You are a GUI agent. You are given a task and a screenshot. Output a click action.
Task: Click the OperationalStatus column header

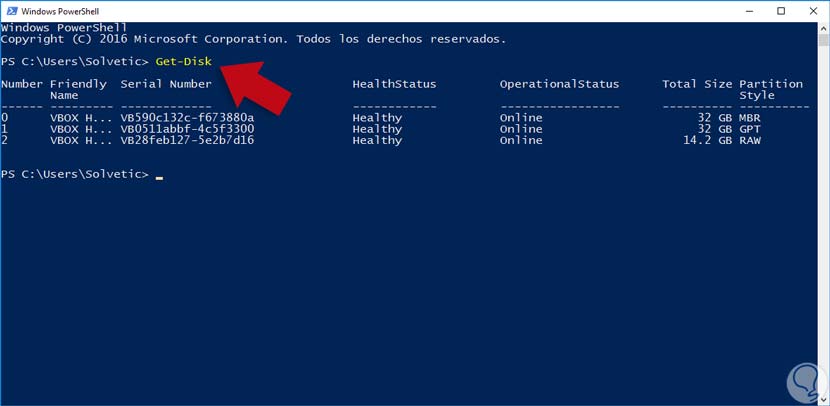559,84
